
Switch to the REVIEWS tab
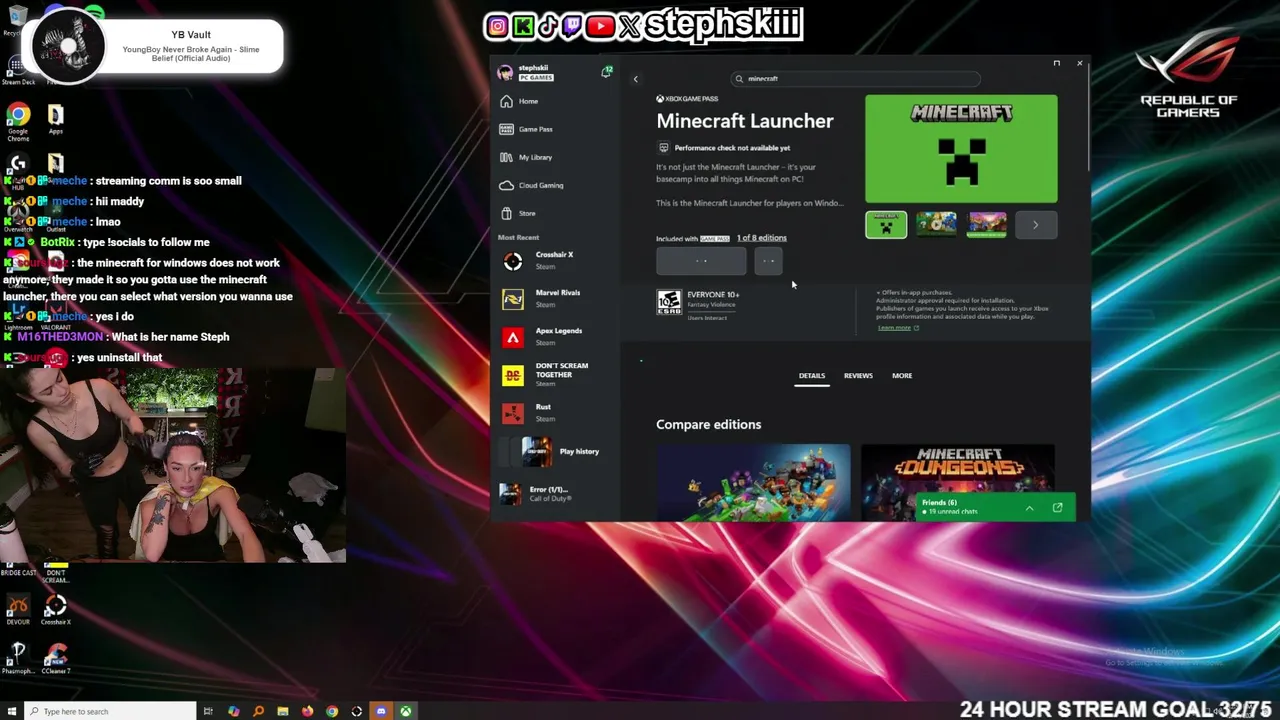[x=858, y=376]
